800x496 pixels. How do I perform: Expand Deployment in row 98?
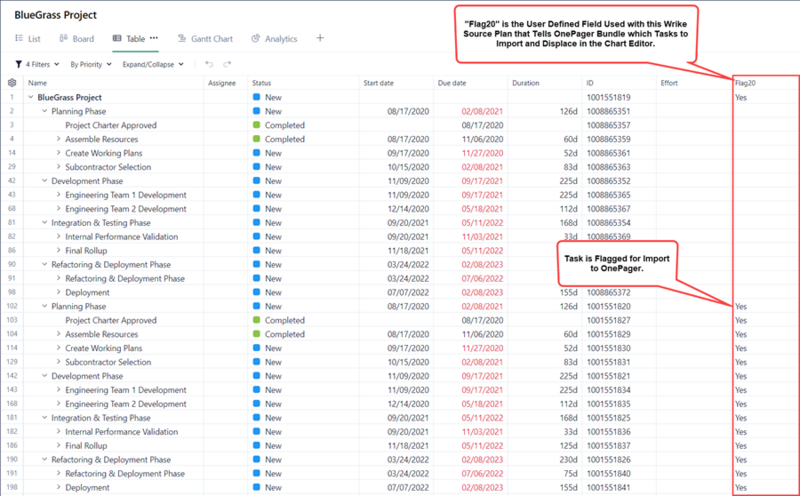(58, 292)
